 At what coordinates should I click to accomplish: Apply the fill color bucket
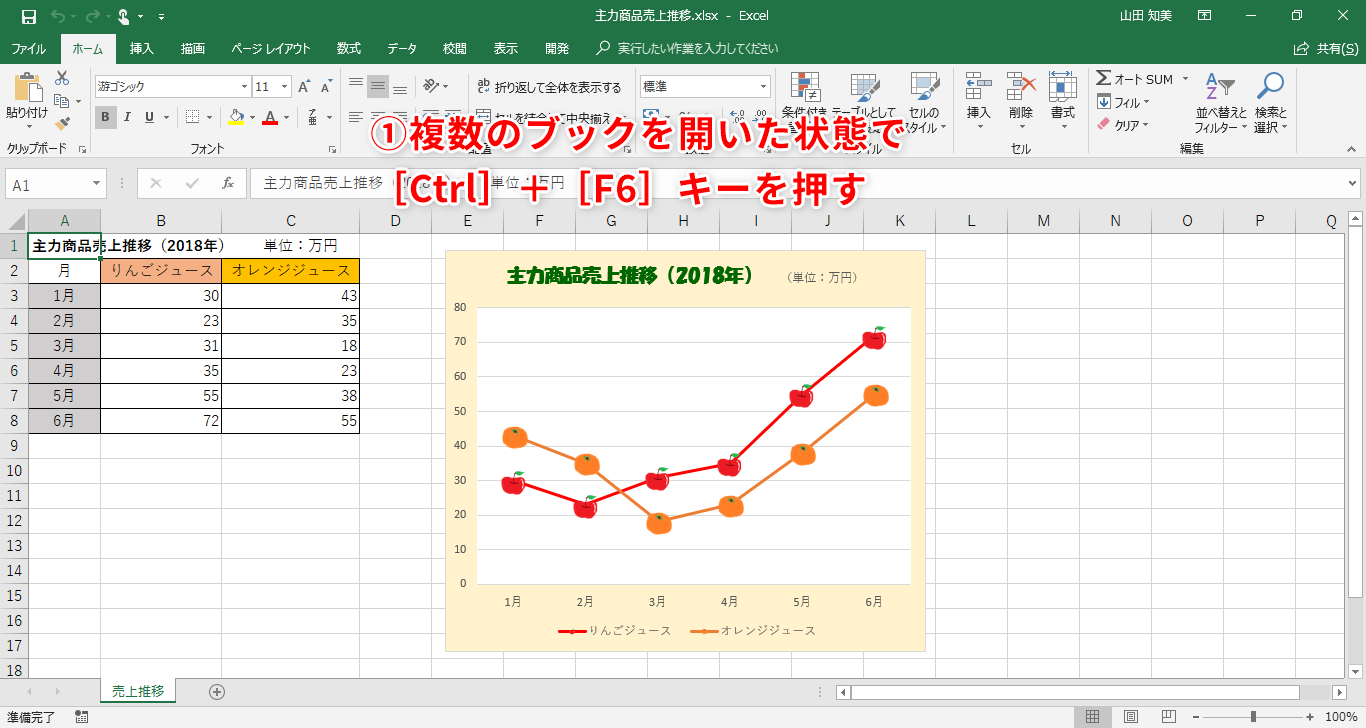coord(235,117)
